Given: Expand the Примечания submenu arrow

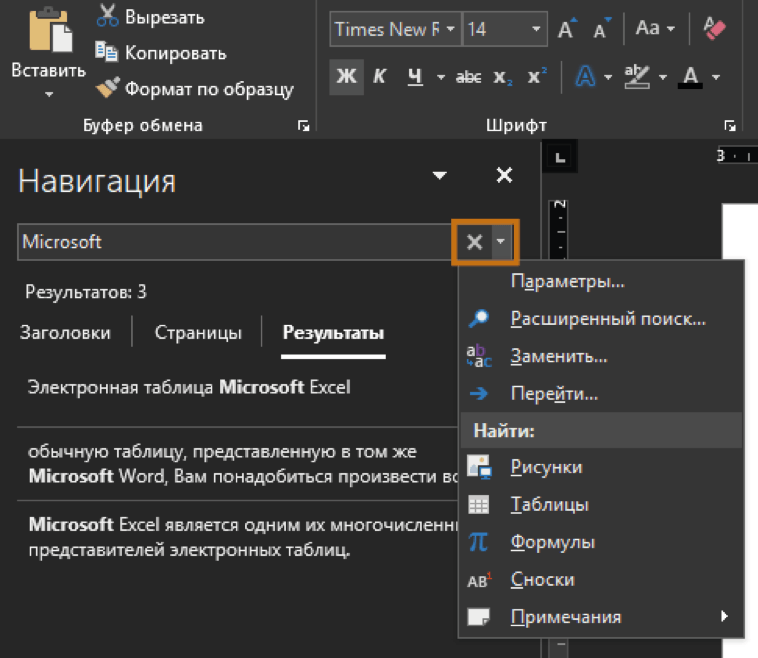Looking at the screenshot, I should pyautogui.click(x=724, y=616).
